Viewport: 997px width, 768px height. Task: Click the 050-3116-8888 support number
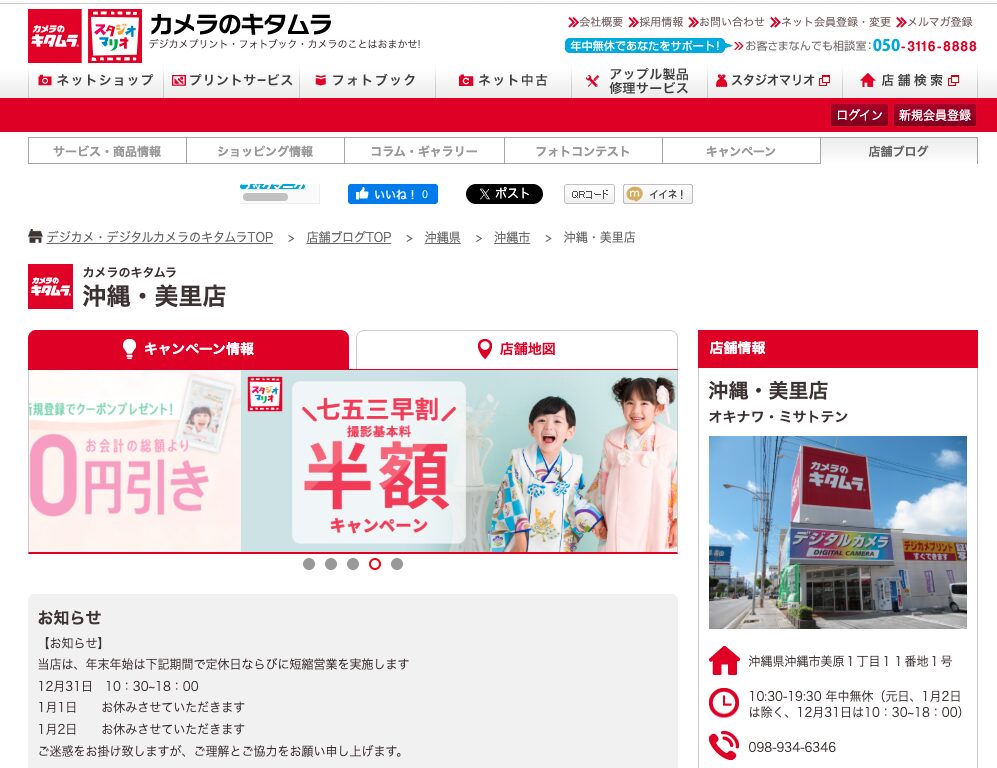(x=925, y=46)
